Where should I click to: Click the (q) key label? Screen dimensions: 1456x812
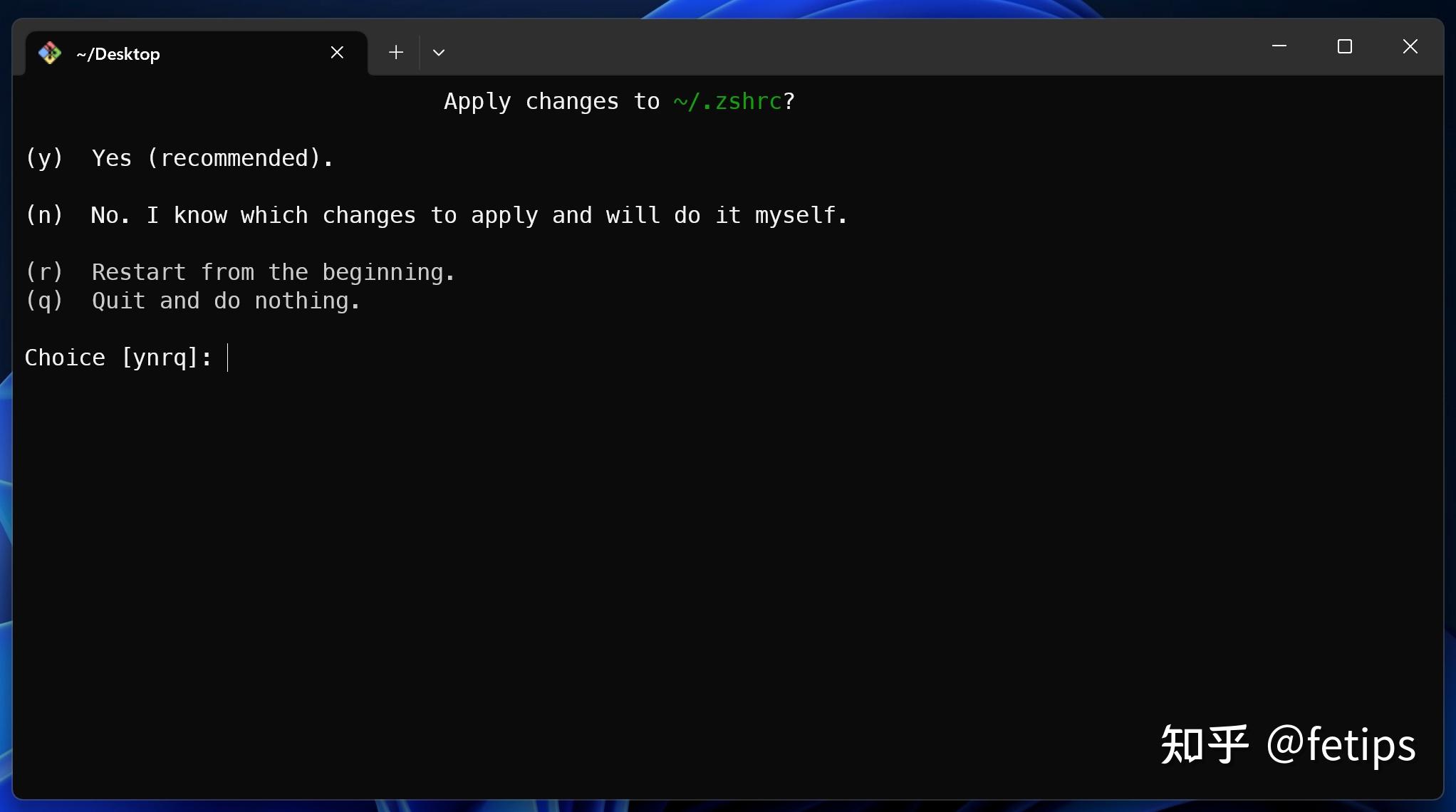(x=44, y=301)
